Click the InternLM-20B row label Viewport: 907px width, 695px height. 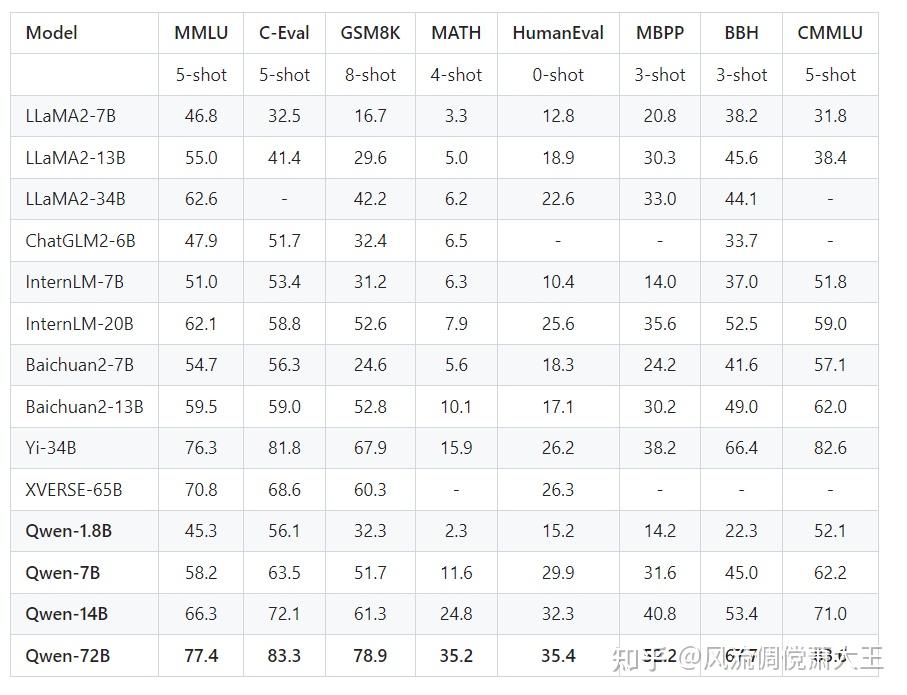[x=79, y=323]
